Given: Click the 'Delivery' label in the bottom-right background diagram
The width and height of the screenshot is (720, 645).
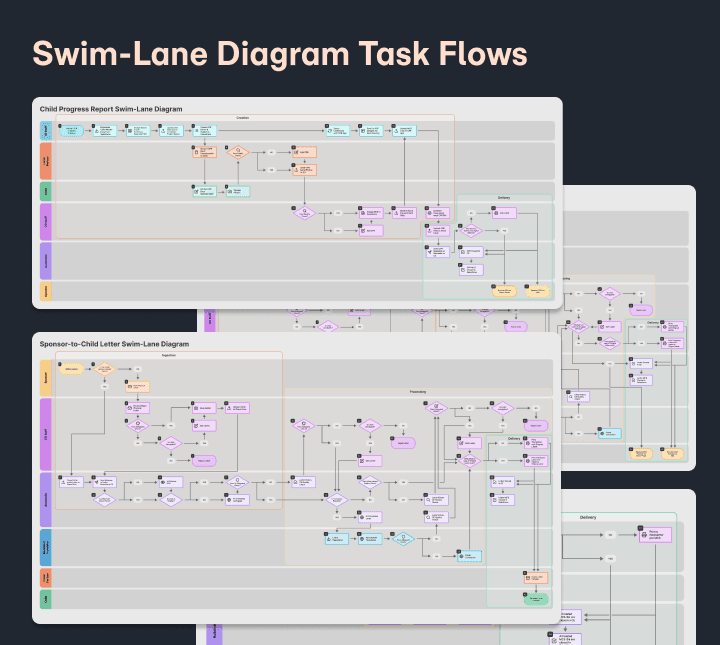Looking at the screenshot, I should click(x=588, y=517).
